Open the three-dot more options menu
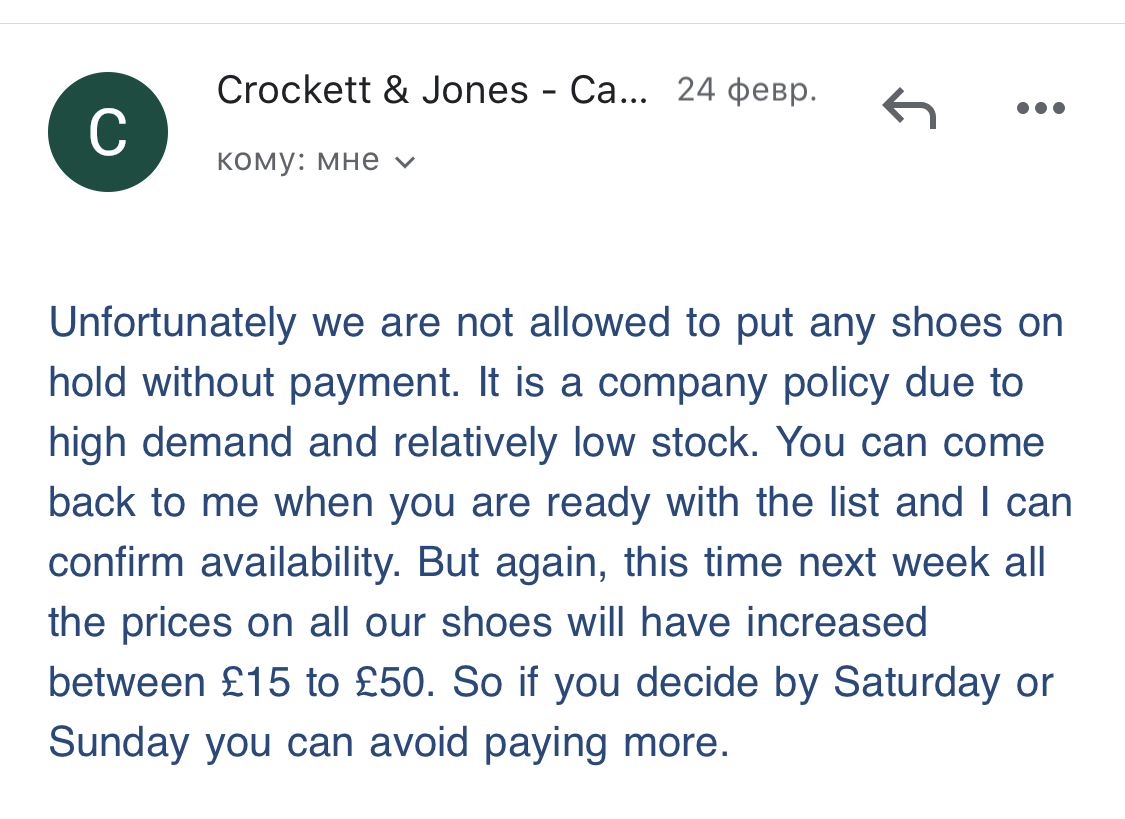1125x819 pixels. coord(1041,108)
